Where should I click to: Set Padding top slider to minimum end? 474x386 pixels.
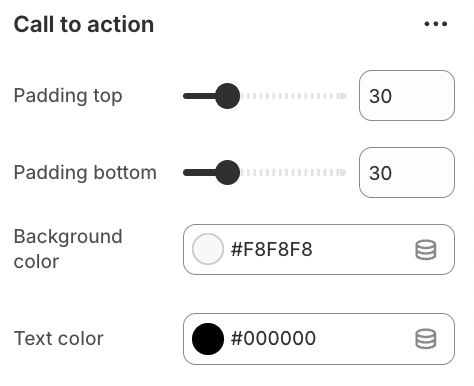click(x=185, y=96)
